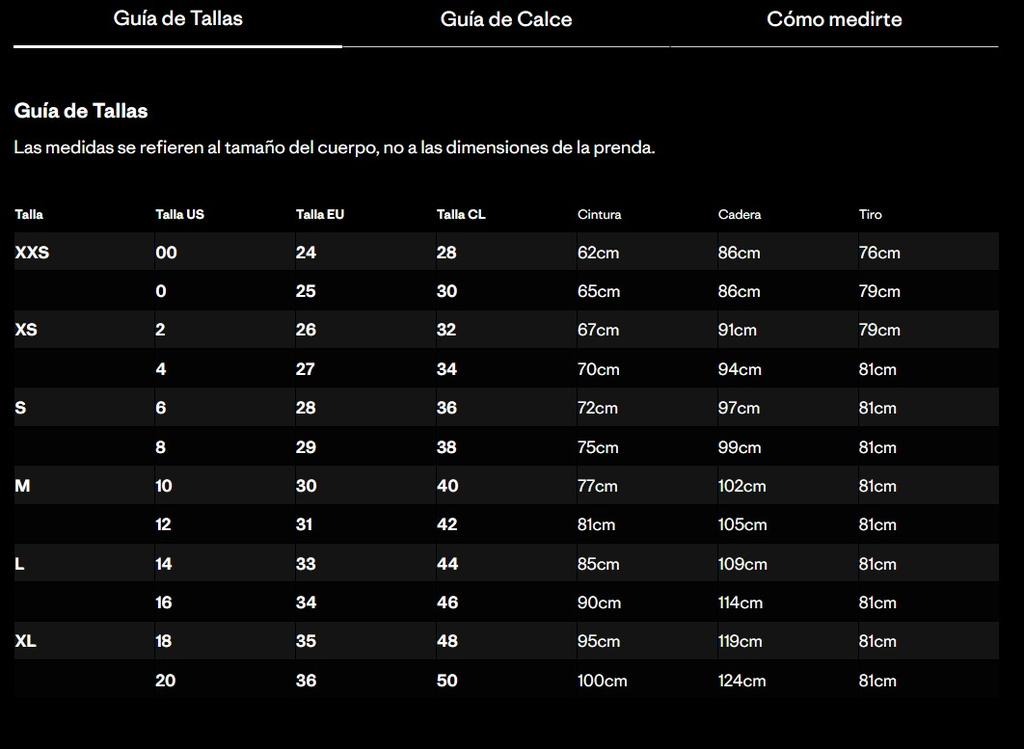Click the Cadera column header
The height and width of the screenshot is (749, 1024).
click(739, 214)
